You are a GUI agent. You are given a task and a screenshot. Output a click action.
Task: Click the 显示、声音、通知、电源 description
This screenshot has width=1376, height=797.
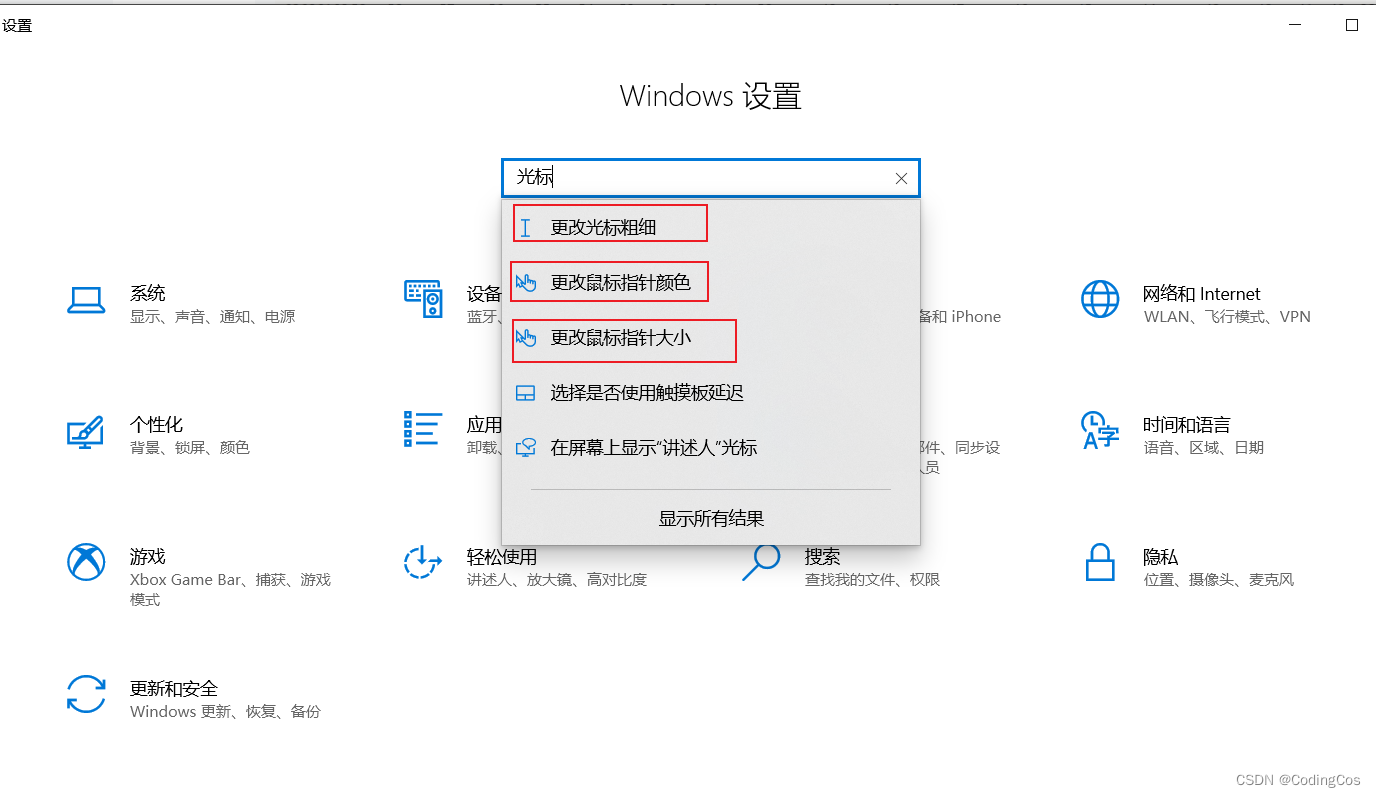(213, 317)
